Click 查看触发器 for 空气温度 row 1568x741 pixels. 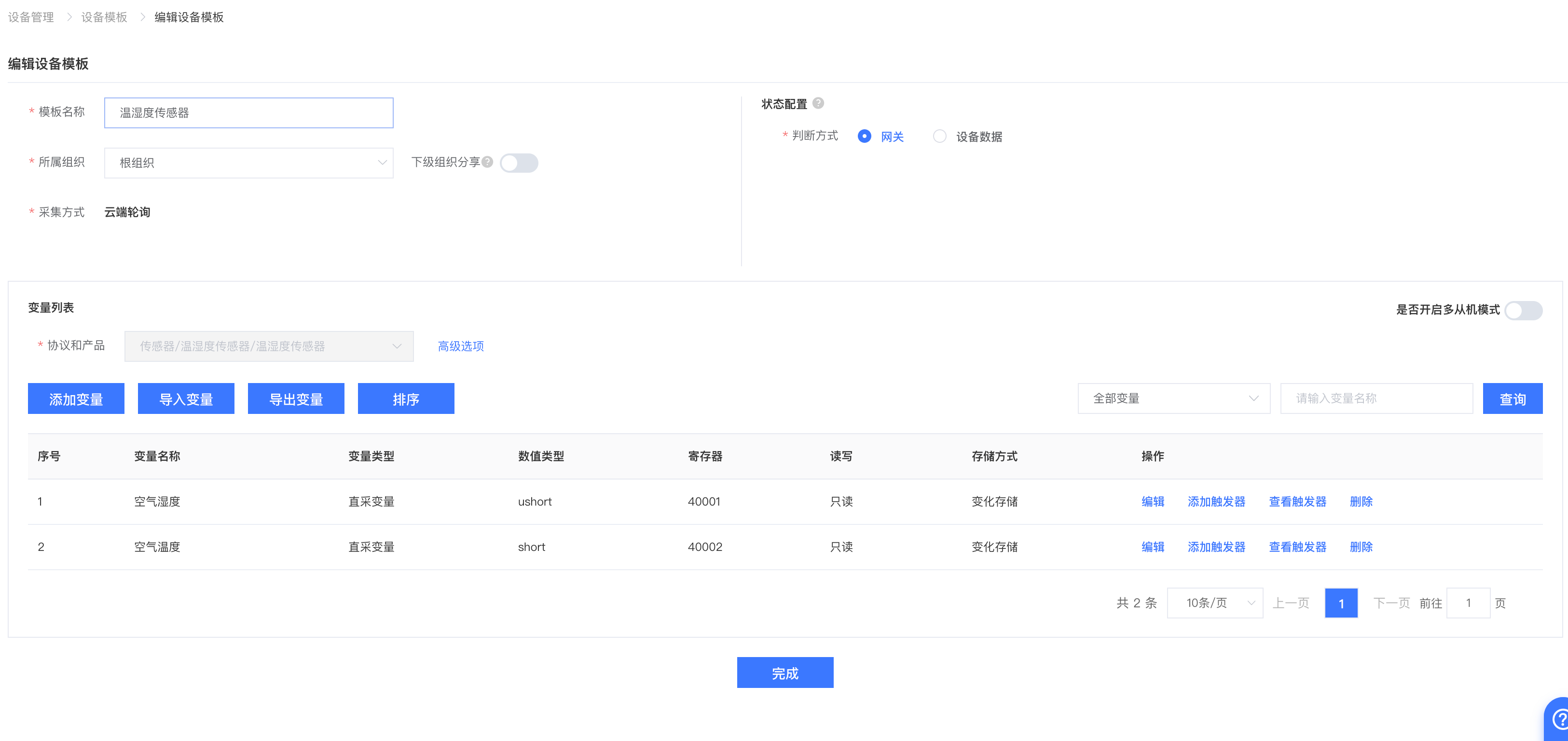[1297, 547]
